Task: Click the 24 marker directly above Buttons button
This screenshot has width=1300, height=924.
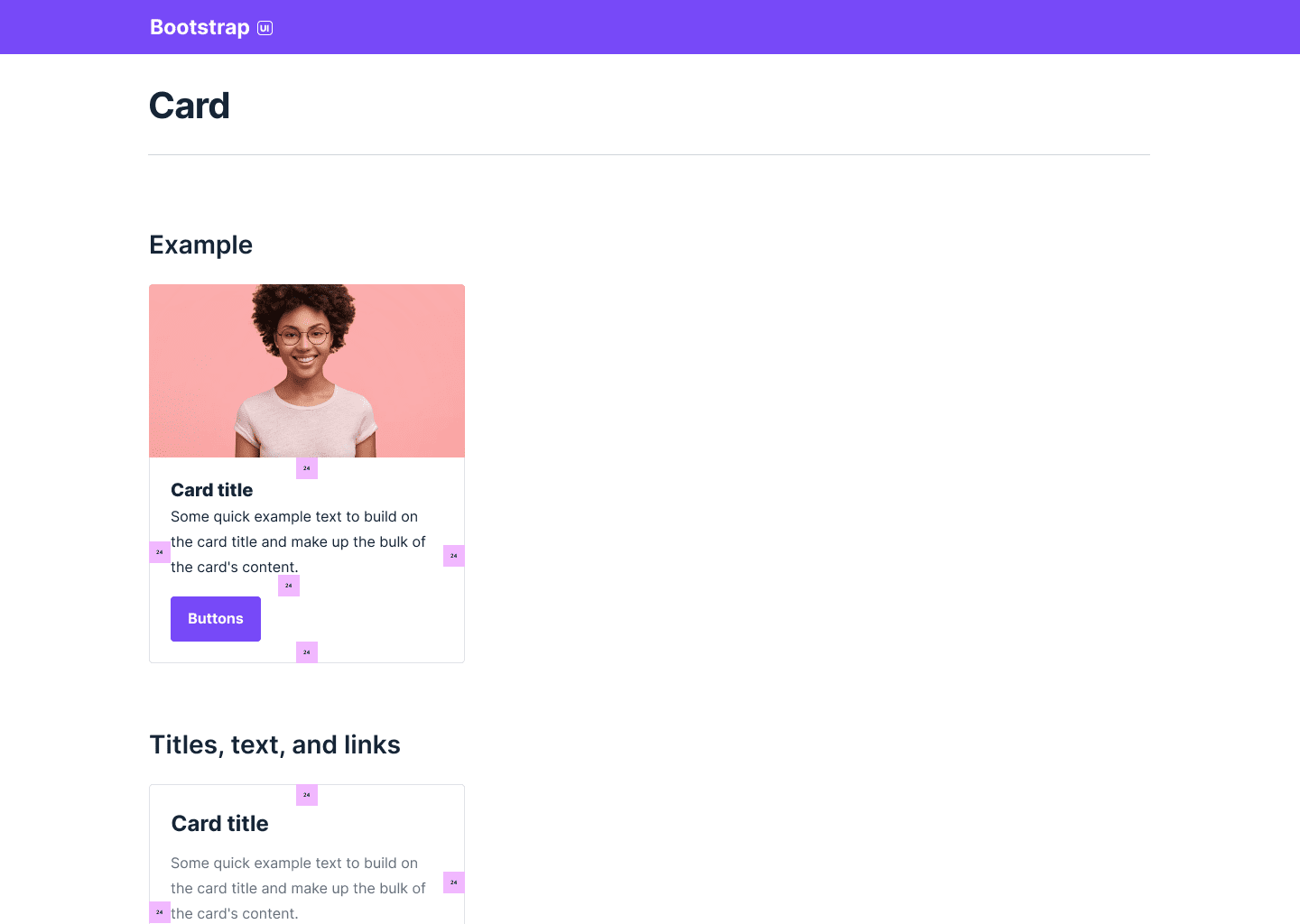Action: point(289,586)
